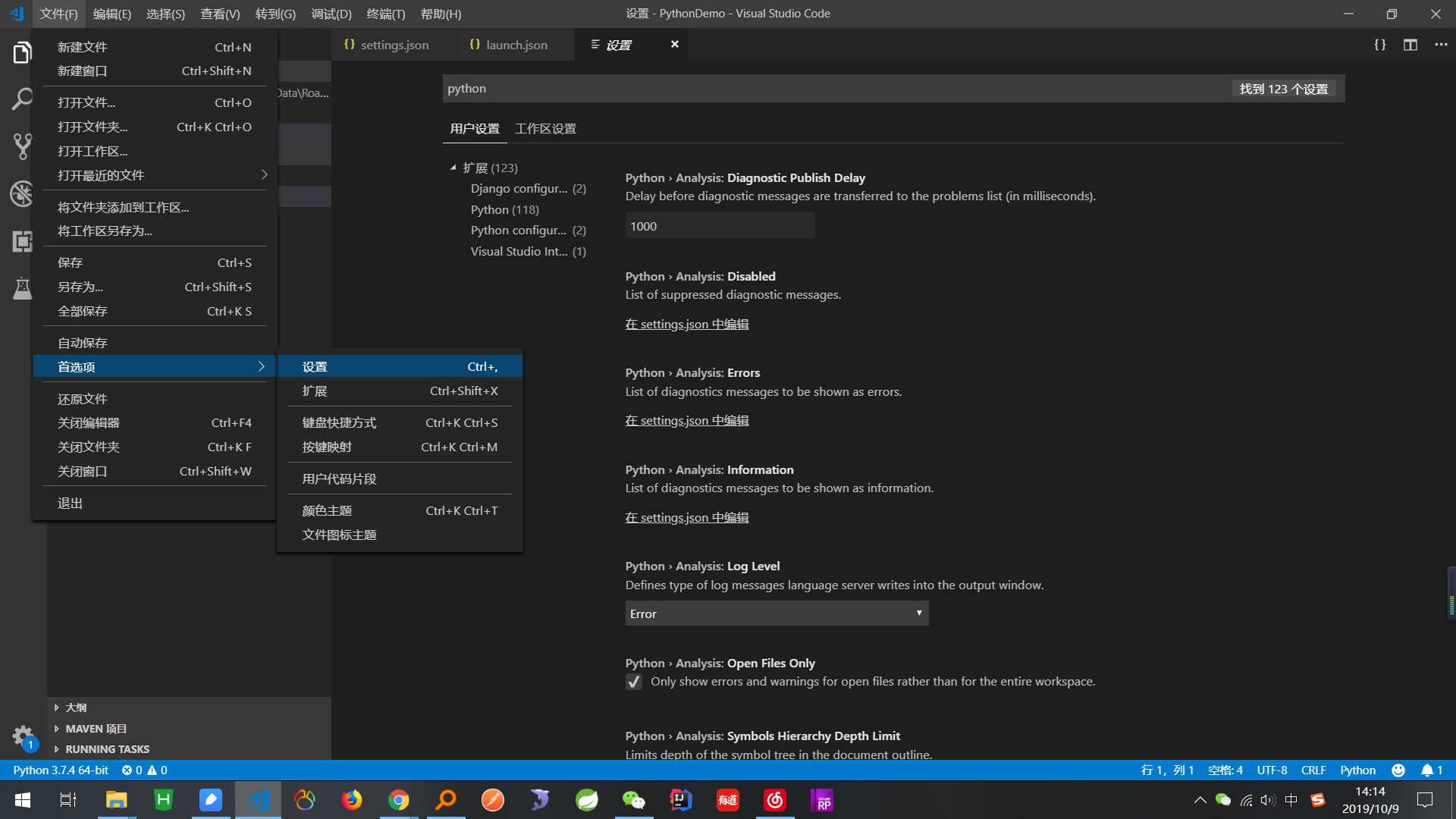Click the Python language mode in status bar
The width and height of the screenshot is (1456, 819).
pos(1357,770)
